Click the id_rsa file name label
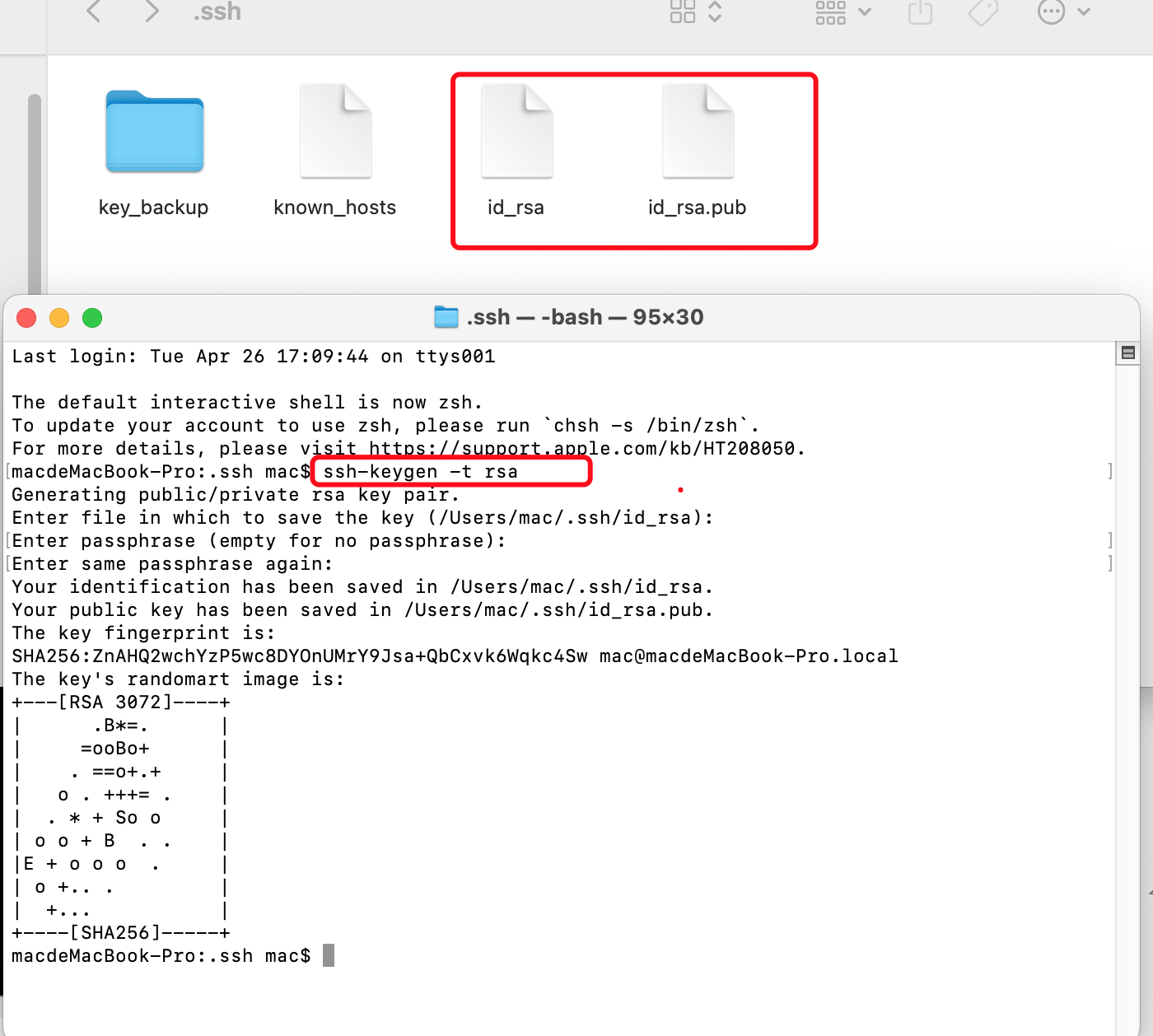 point(516,208)
